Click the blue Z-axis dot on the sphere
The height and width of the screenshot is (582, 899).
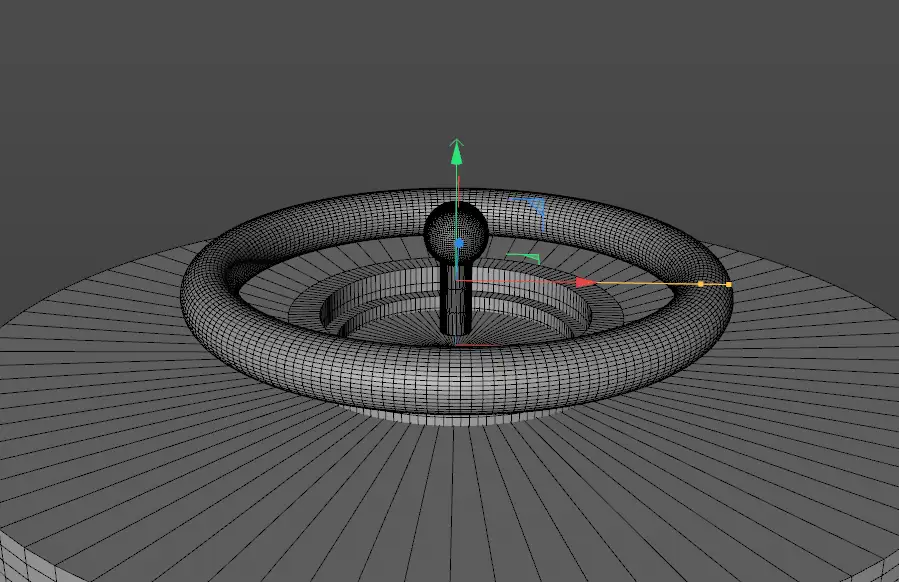459,244
